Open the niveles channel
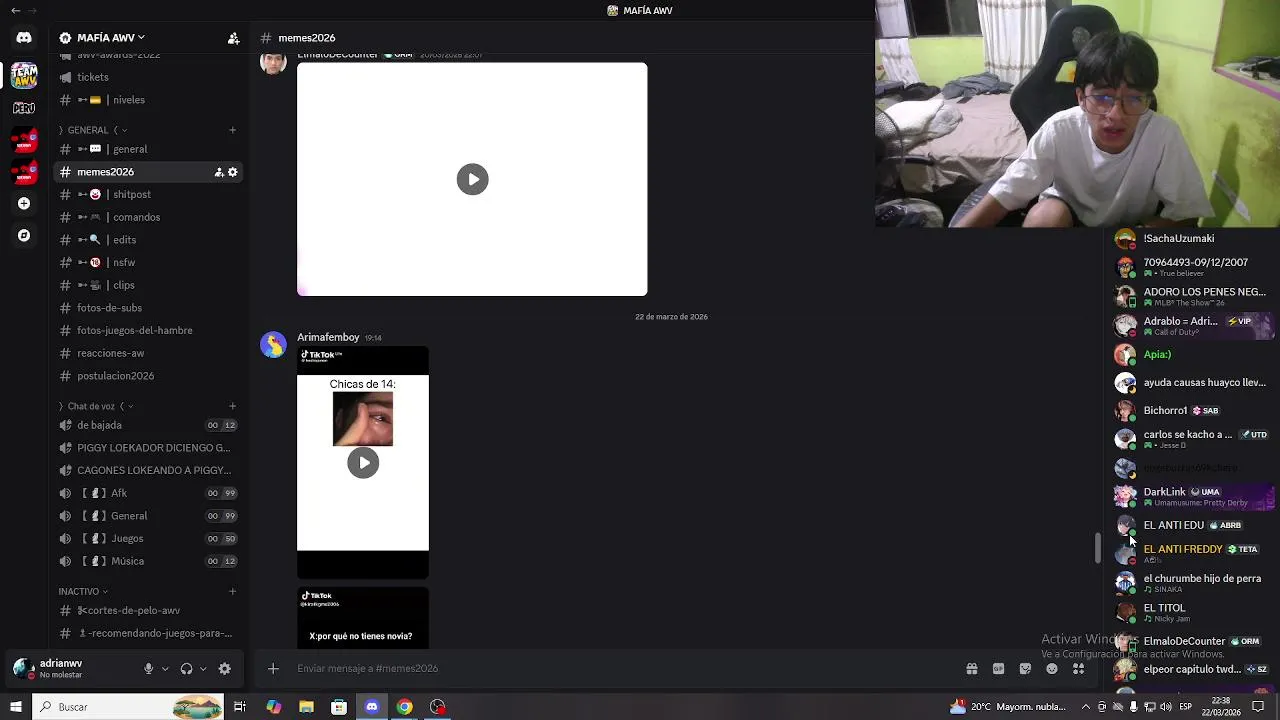1280x720 pixels. (x=148, y=100)
